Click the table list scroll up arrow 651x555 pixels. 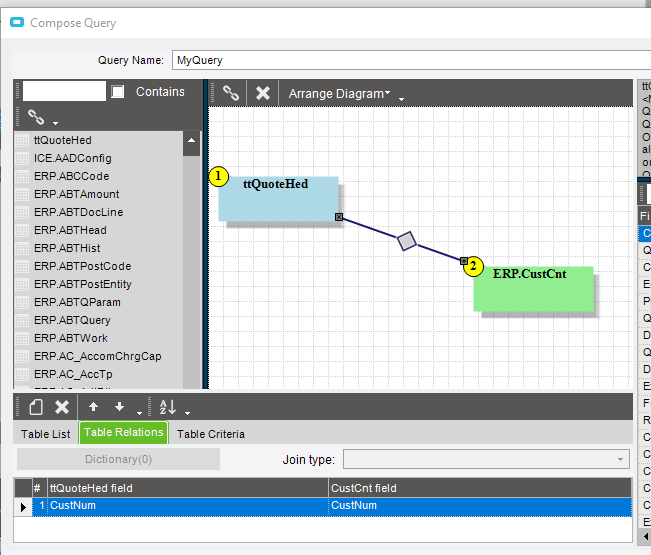191,140
